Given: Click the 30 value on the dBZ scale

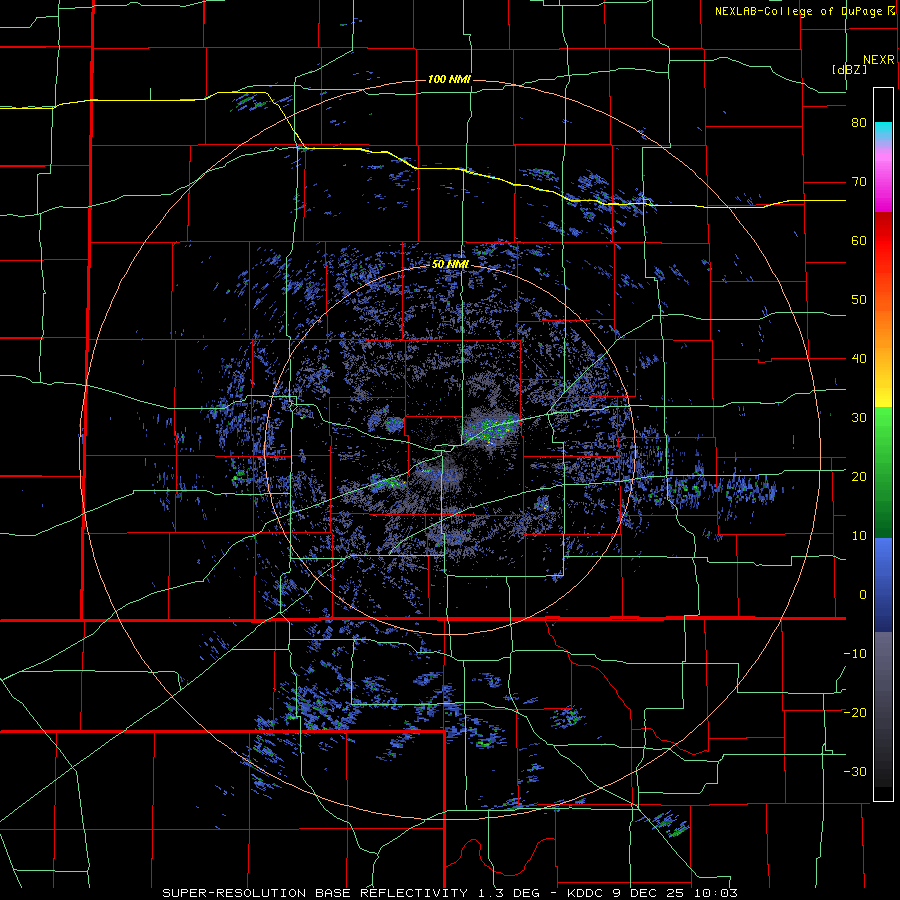Looking at the screenshot, I should 859,417.
